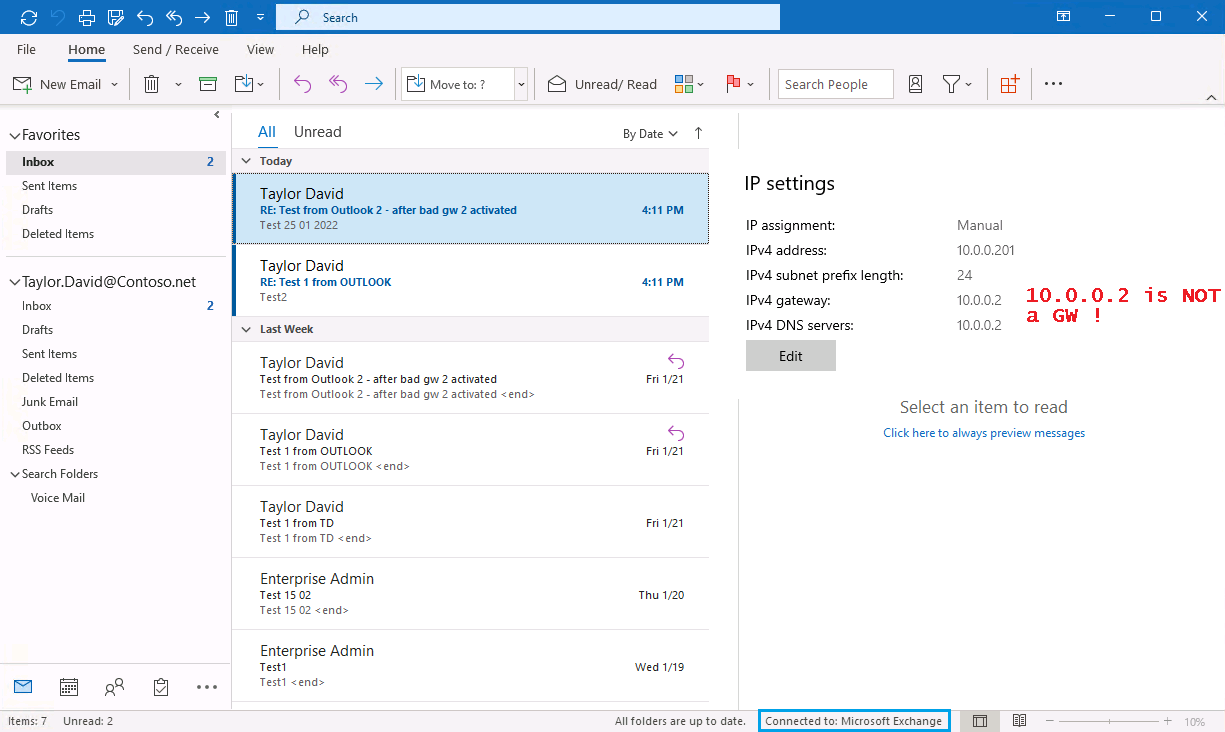Click Zoom Out minus in status bar

click(1050, 721)
